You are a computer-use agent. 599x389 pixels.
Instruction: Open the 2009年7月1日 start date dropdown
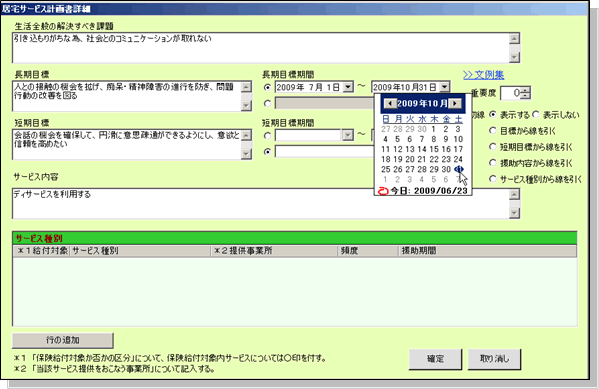348,87
